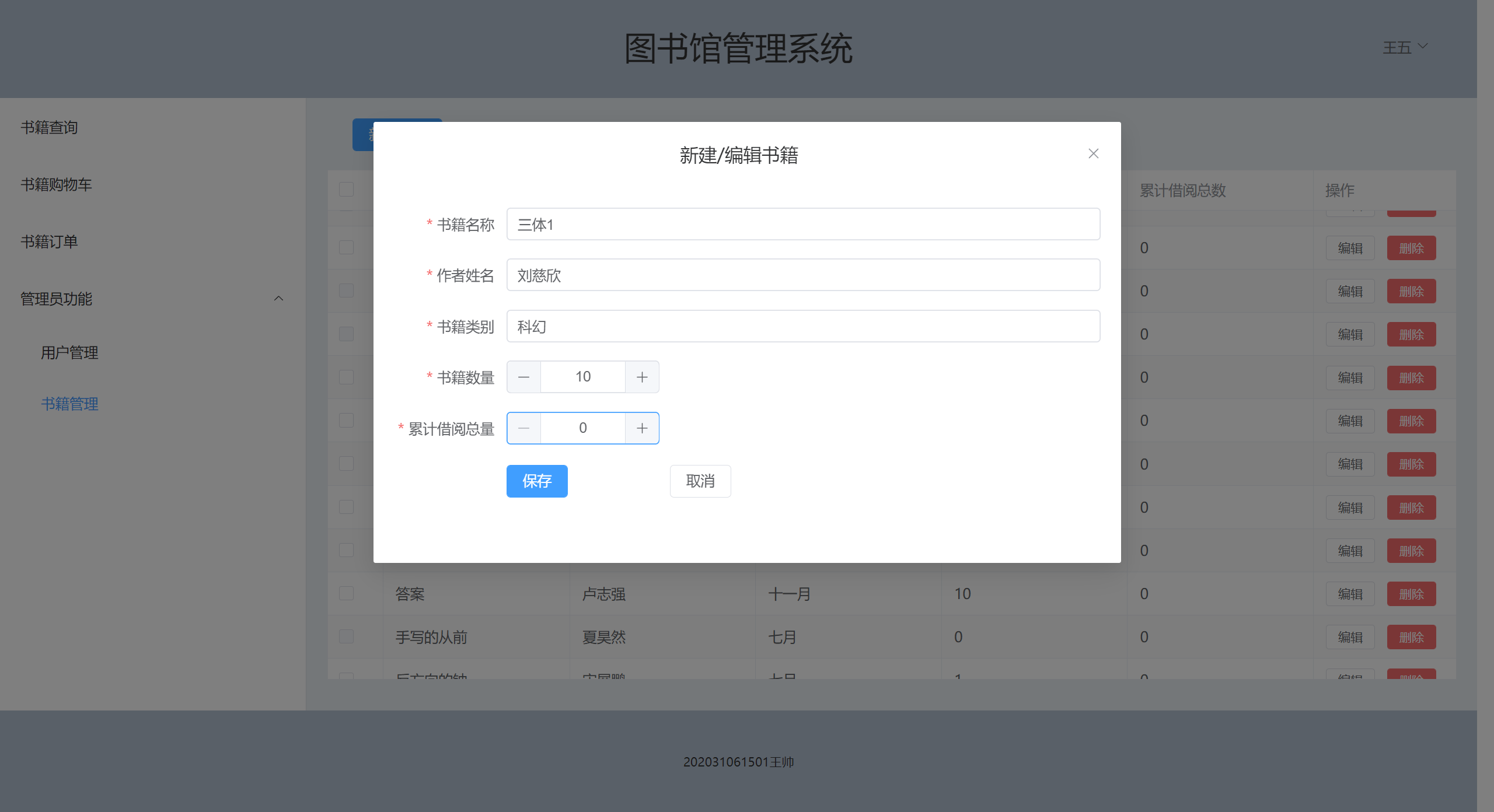Image resolution: width=1494 pixels, height=812 pixels.
Task: Collapse the 管理员功能 menu chevron
Action: click(x=278, y=299)
